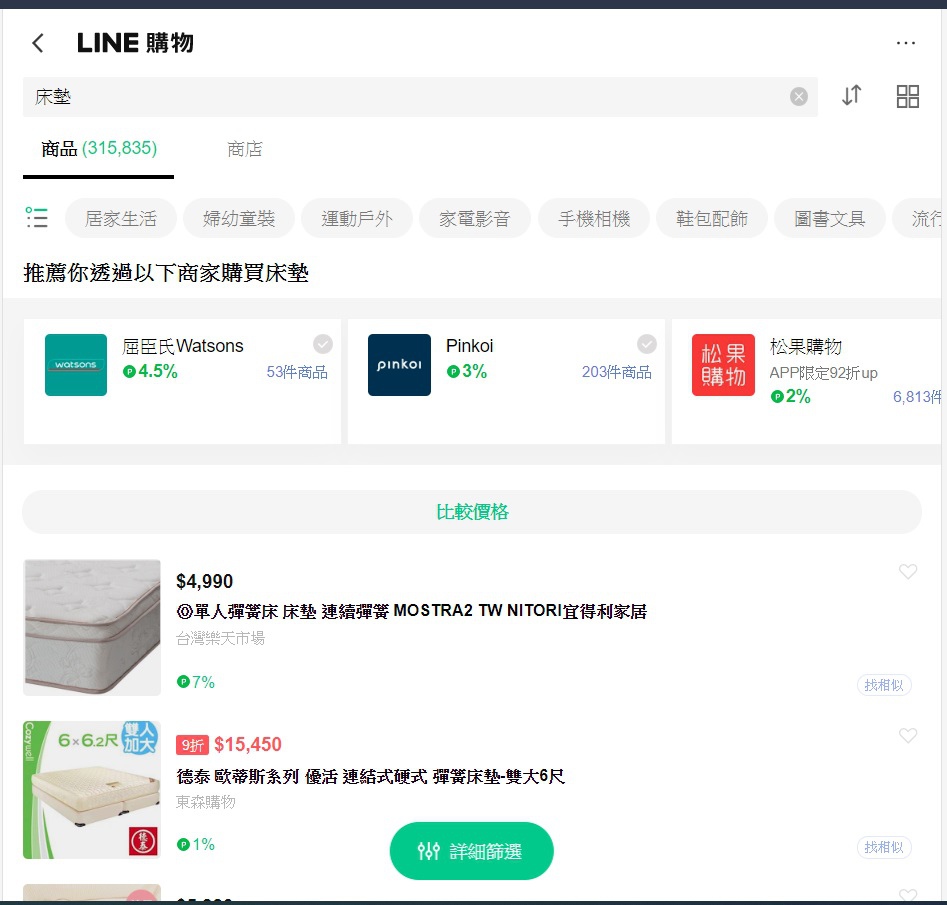Filter by 圖書文具 category
The width and height of the screenshot is (947, 905).
tap(830, 218)
